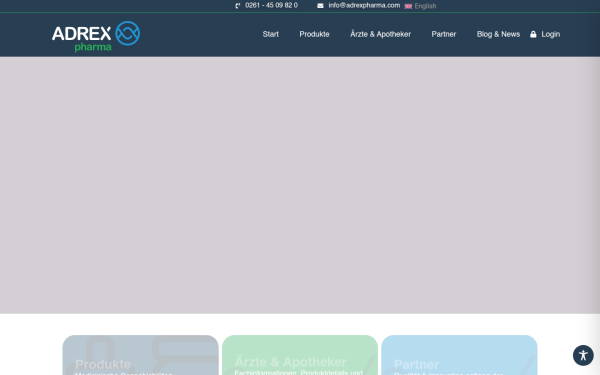Click the Login link

[550, 34]
